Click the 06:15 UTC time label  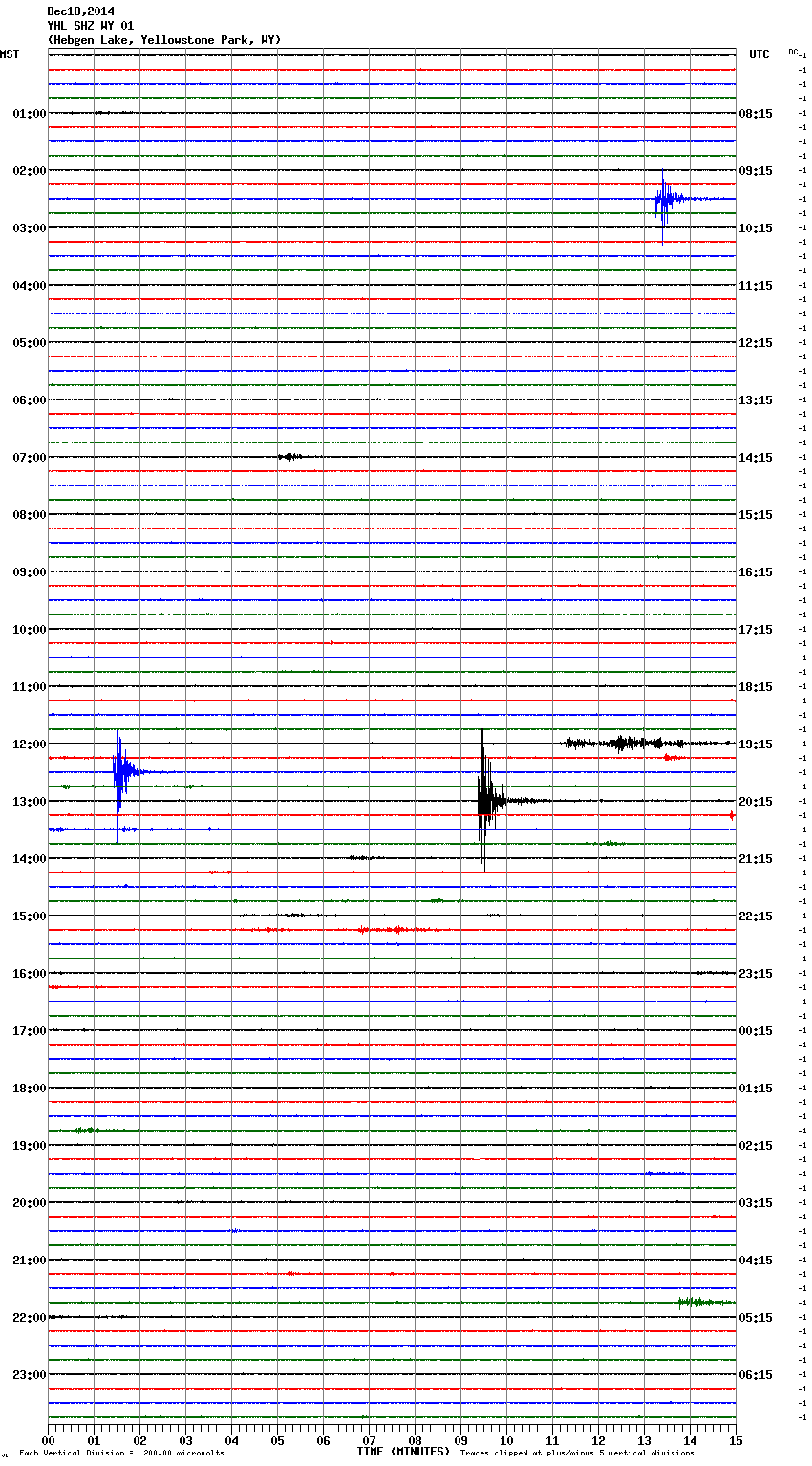(x=756, y=1375)
